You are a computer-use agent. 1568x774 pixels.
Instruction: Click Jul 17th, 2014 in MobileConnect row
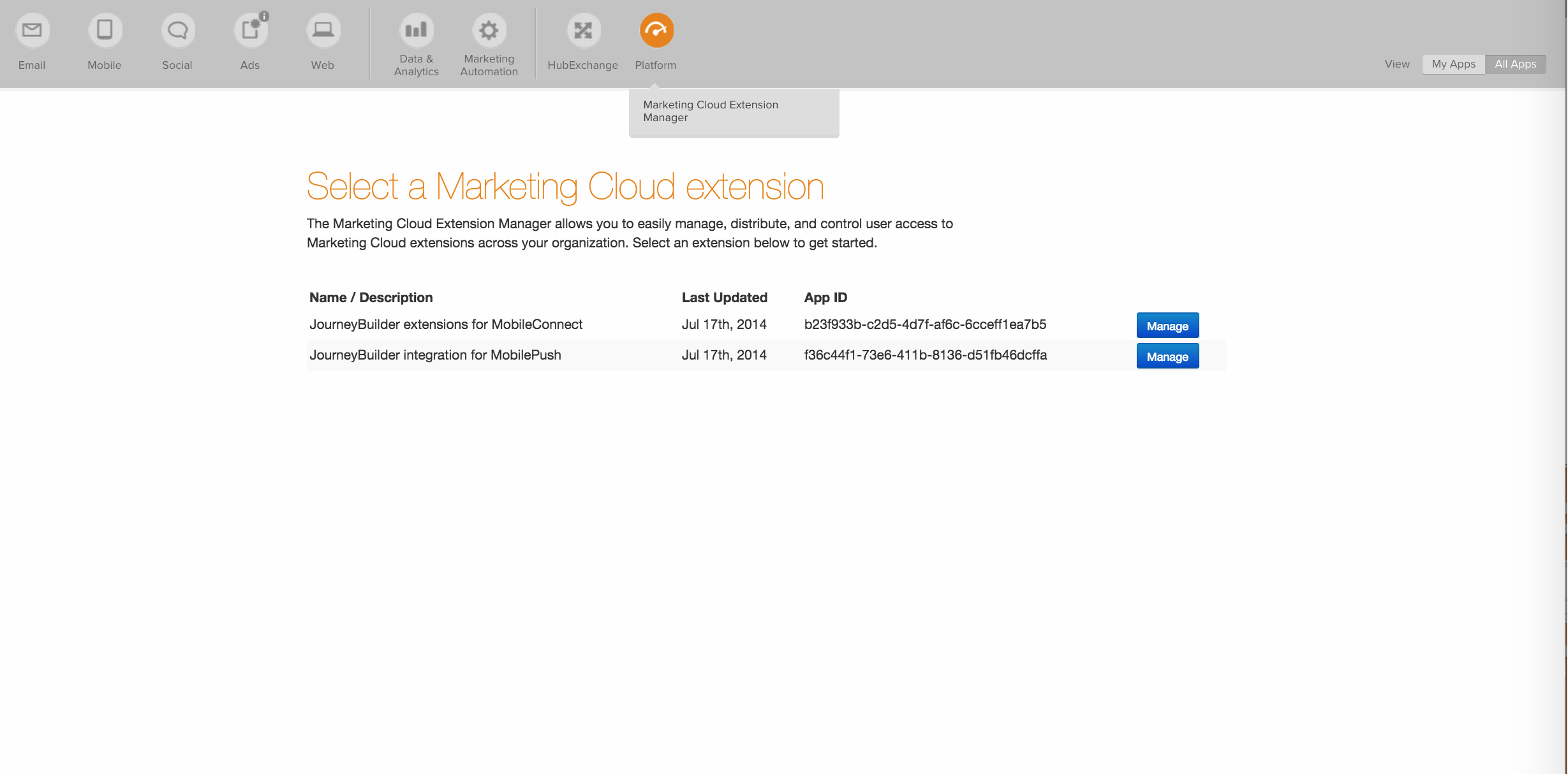(x=724, y=325)
